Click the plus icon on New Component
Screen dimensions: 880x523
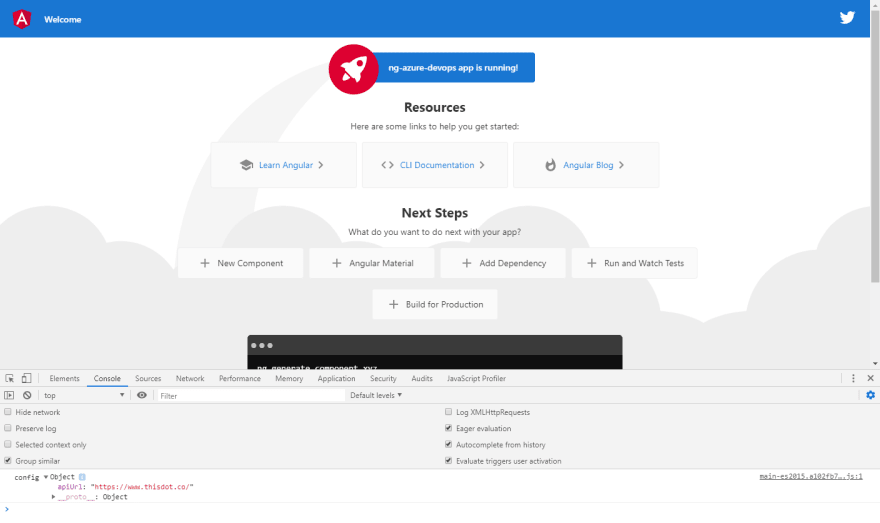pyautogui.click(x=205, y=263)
